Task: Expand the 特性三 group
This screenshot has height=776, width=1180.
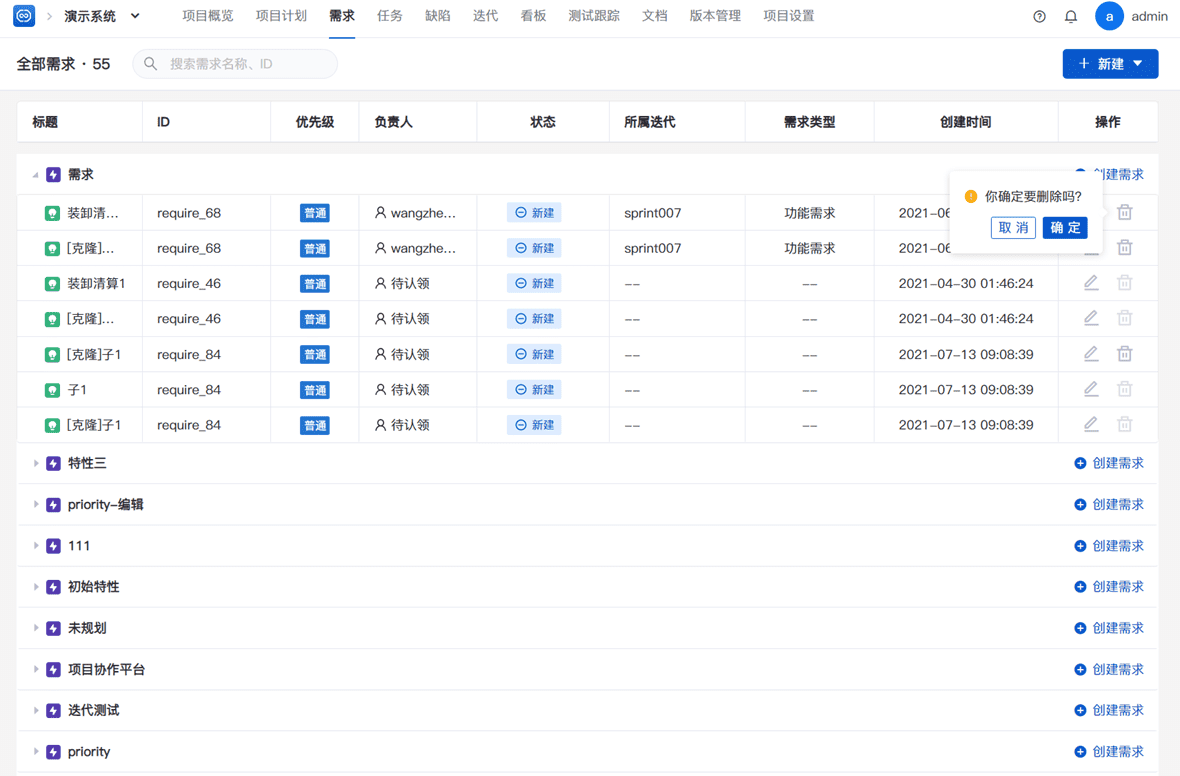Action: click(35, 463)
